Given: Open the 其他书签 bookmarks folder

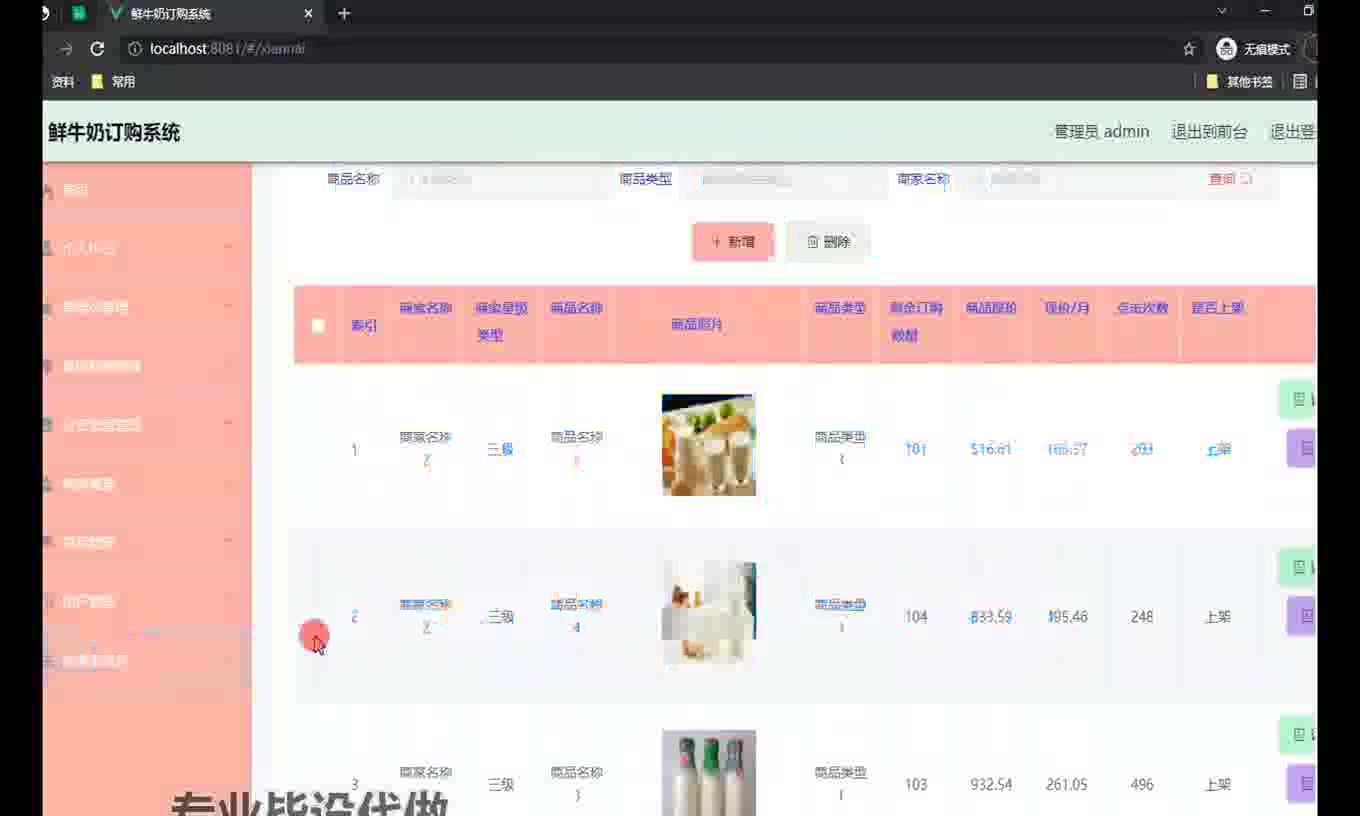Looking at the screenshot, I should point(1240,82).
